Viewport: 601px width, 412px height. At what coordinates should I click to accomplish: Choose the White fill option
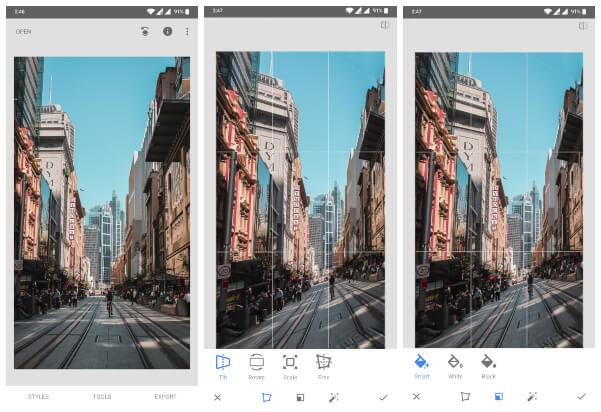point(455,367)
